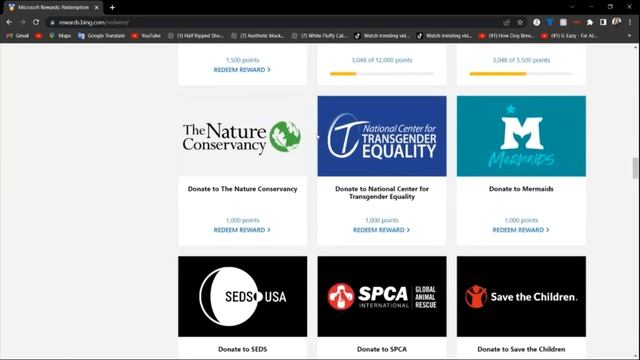Image resolution: width=640 pixels, height=360 pixels.
Task: Click the 5,500 points progress bar
Action: coord(521,74)
